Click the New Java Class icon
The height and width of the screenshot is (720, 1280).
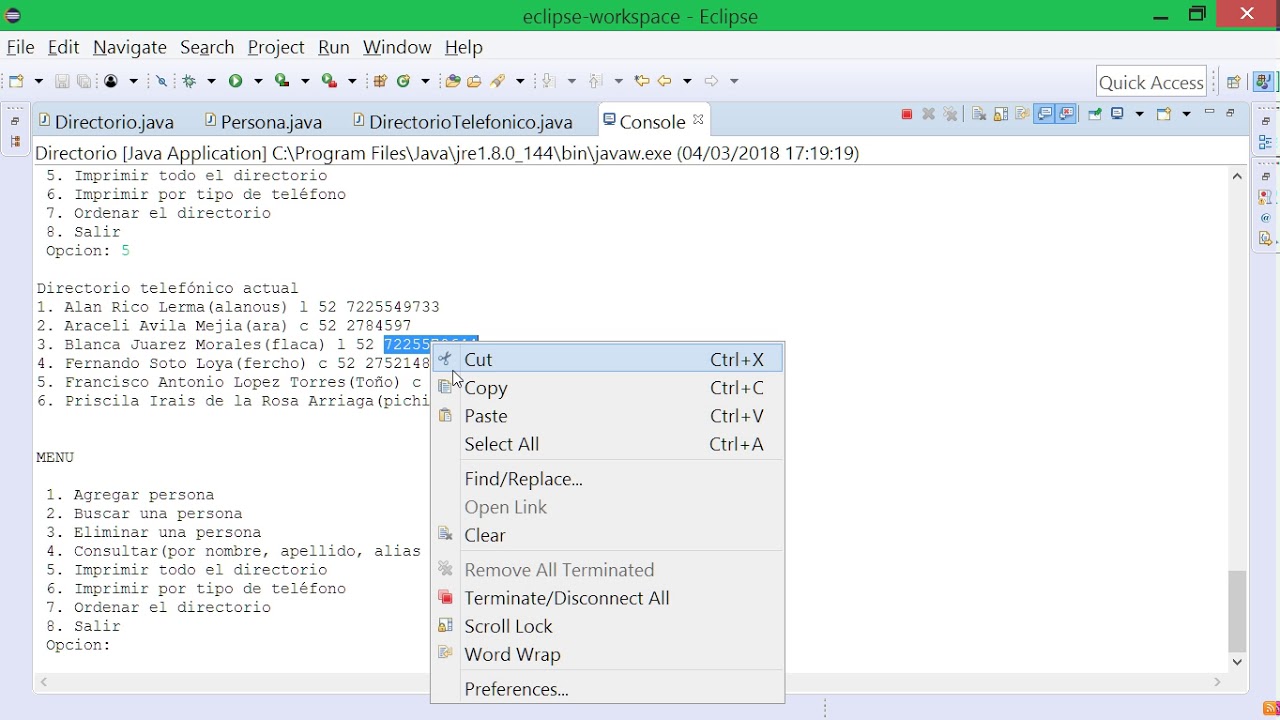403,81
